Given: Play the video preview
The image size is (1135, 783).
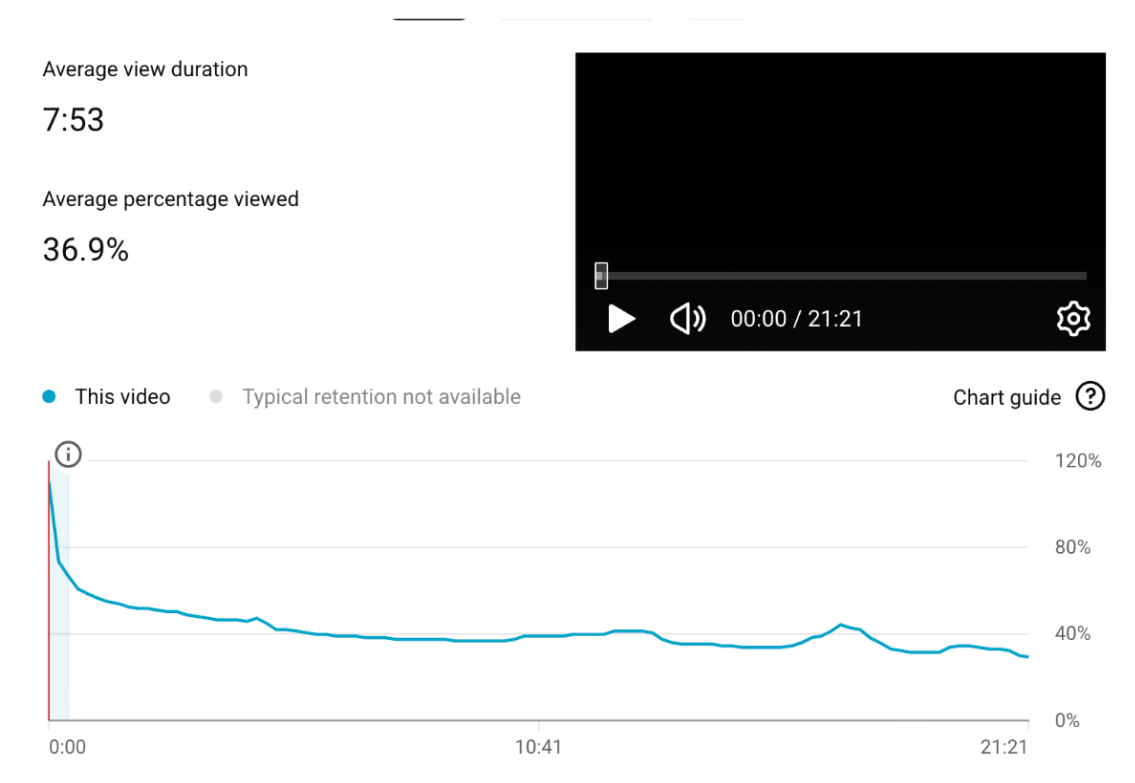Looking at the screenshot, I should tap(622, 319).
